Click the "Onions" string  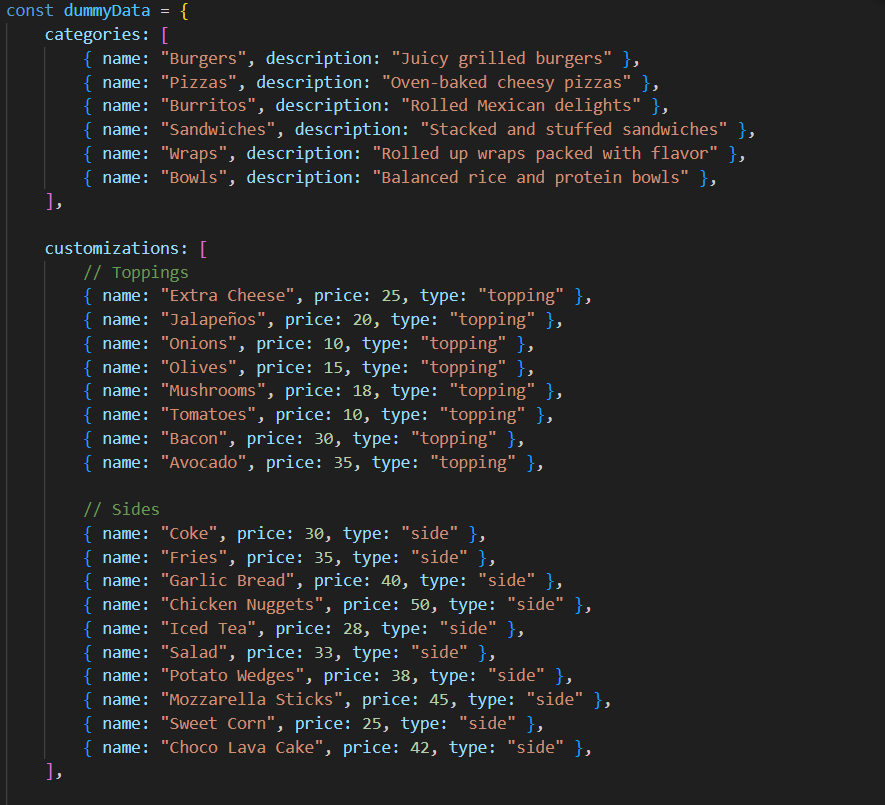tap(199, 344)
